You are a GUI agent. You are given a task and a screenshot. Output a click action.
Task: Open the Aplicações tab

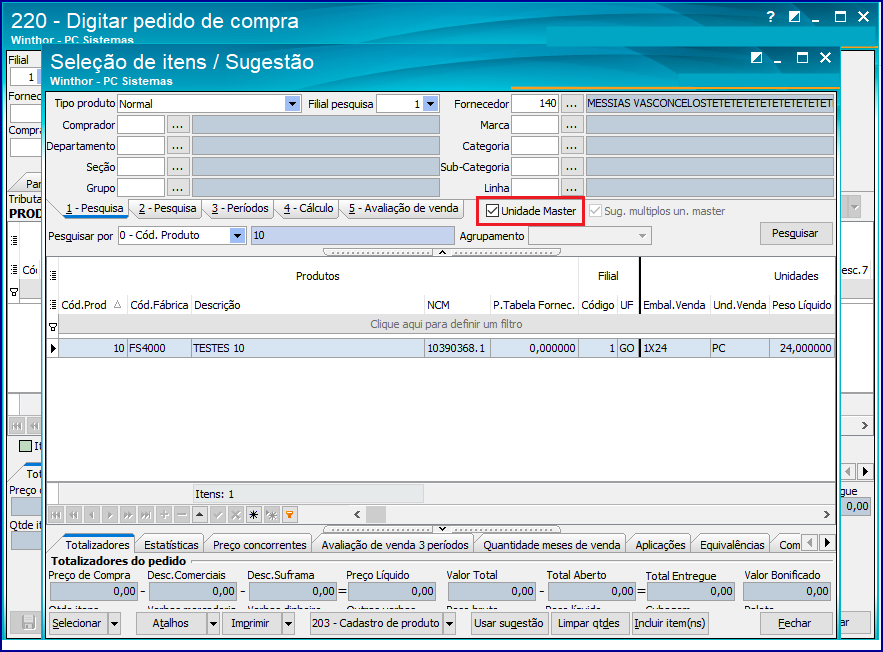pyautogui.click(x=660, y=545)
